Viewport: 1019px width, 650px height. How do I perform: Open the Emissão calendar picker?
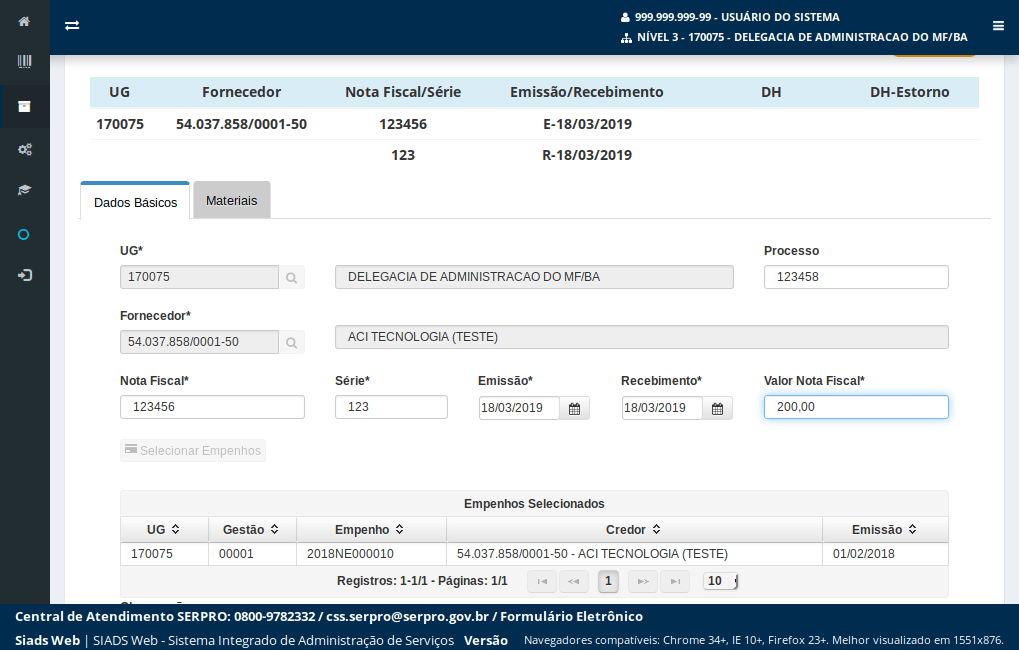pos(574,409)
